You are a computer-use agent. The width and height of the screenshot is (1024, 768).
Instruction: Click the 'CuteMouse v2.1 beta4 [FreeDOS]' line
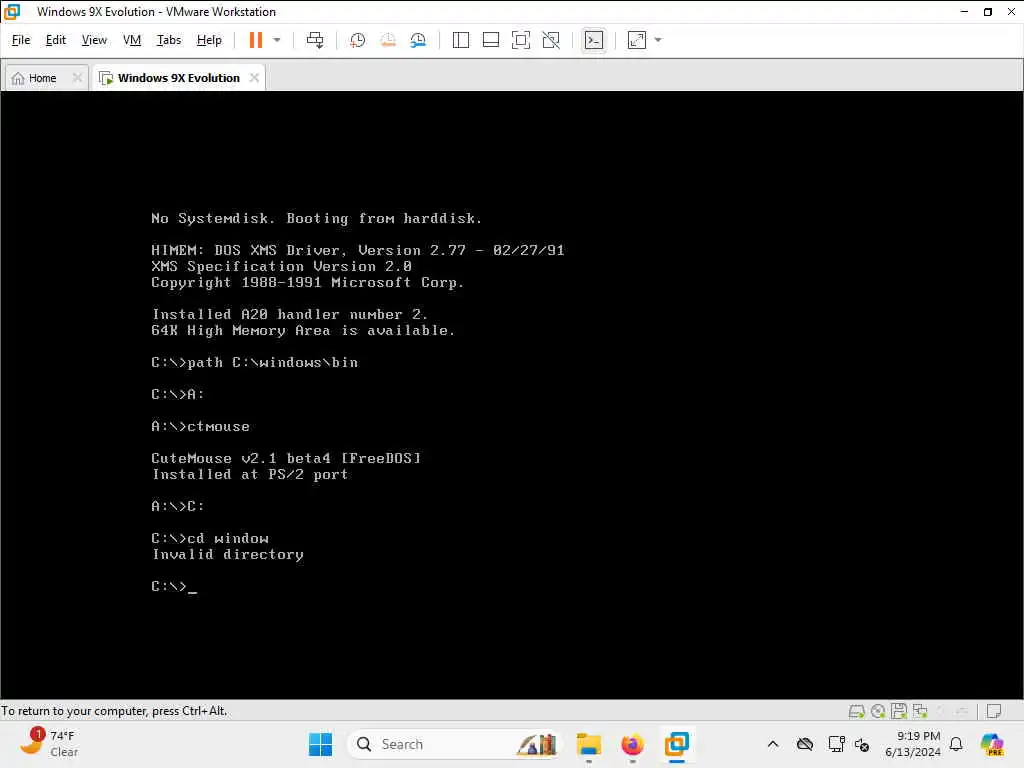point(286,458)
